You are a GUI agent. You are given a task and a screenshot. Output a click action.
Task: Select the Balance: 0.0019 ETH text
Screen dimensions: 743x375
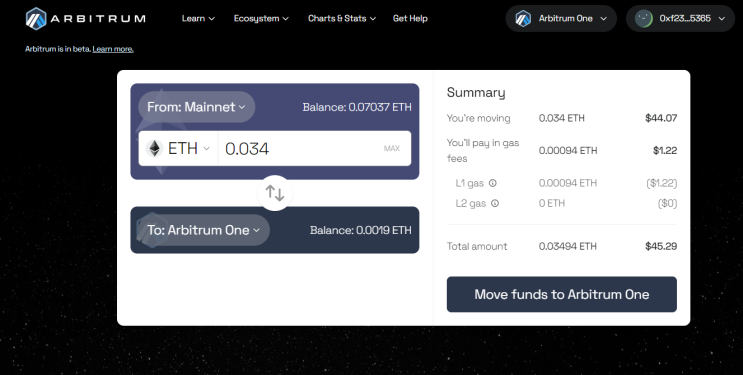tap(361, 230)
